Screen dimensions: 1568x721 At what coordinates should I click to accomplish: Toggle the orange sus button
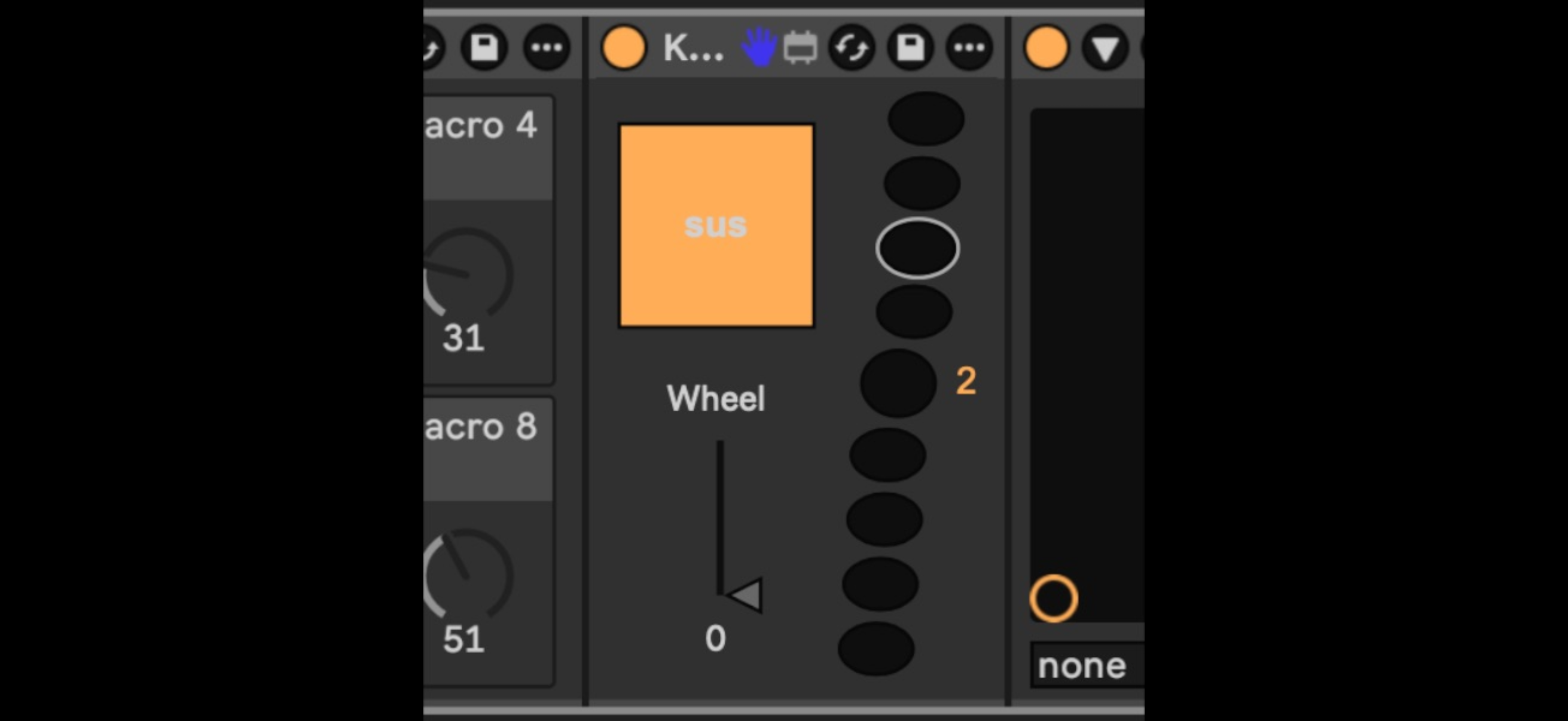(x=716, y=227)
